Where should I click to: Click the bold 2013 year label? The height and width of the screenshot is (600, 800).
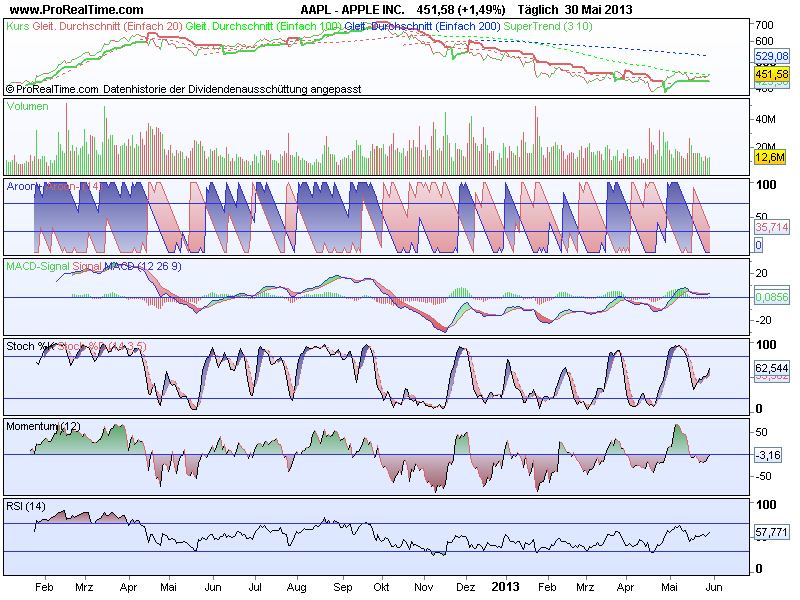click(x=505, y=587)
